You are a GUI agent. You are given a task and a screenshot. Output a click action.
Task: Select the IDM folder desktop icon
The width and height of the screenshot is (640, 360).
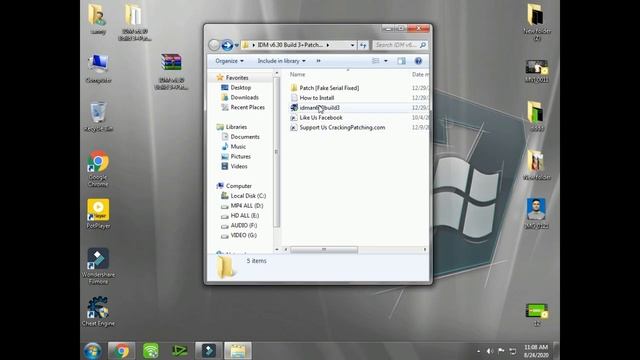pos(134,22)
